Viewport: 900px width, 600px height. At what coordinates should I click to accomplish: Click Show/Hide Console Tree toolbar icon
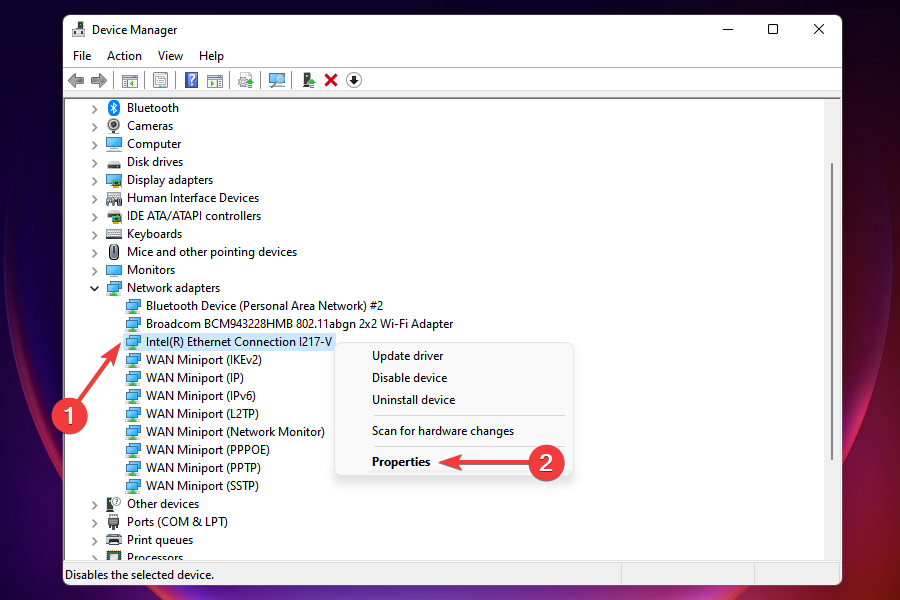[x=130, y=80]
